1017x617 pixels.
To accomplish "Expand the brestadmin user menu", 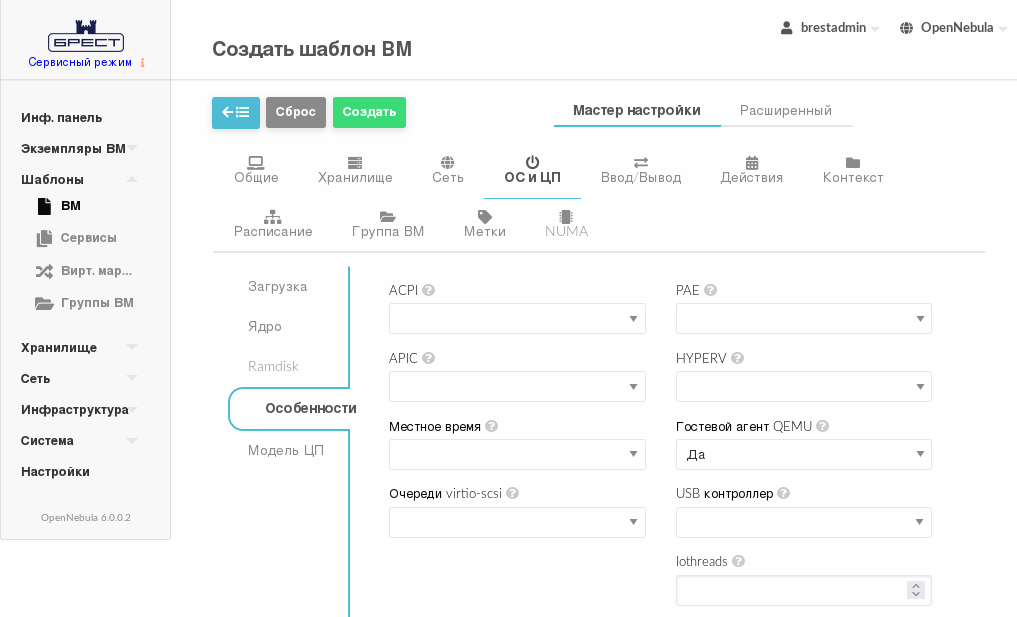I will pos(829,28).
